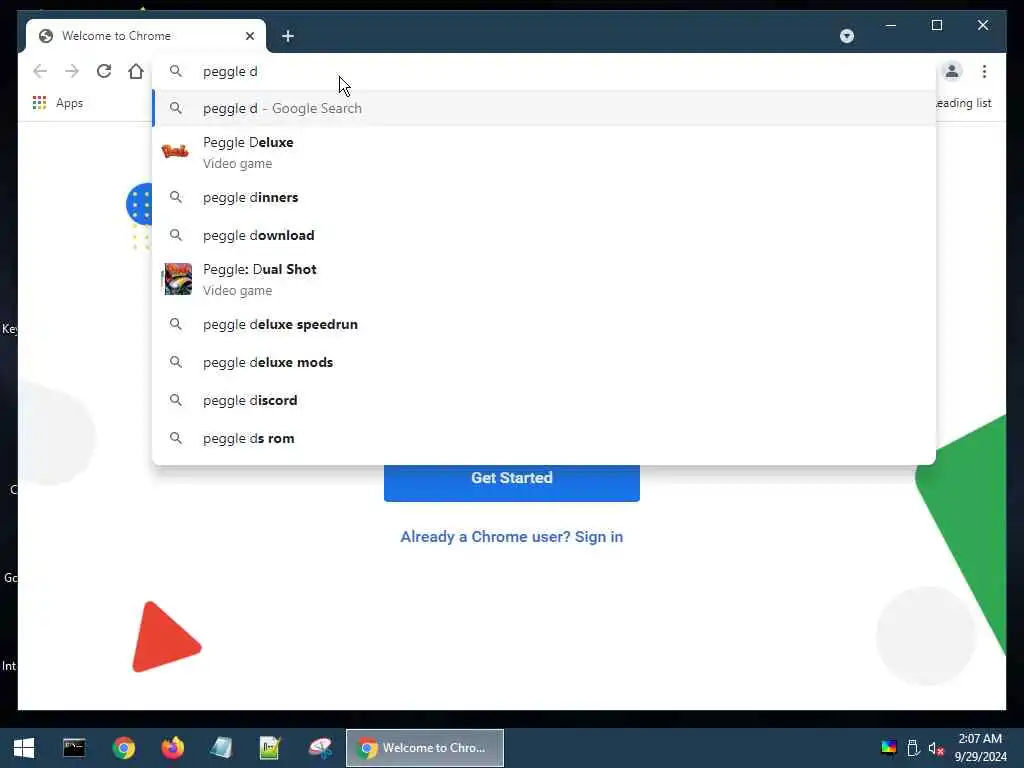The image size is (1024, 768).
Task: Select "peggle d - Google Search" suggestion
Action: pyautogui.click(x=544, y=108)
